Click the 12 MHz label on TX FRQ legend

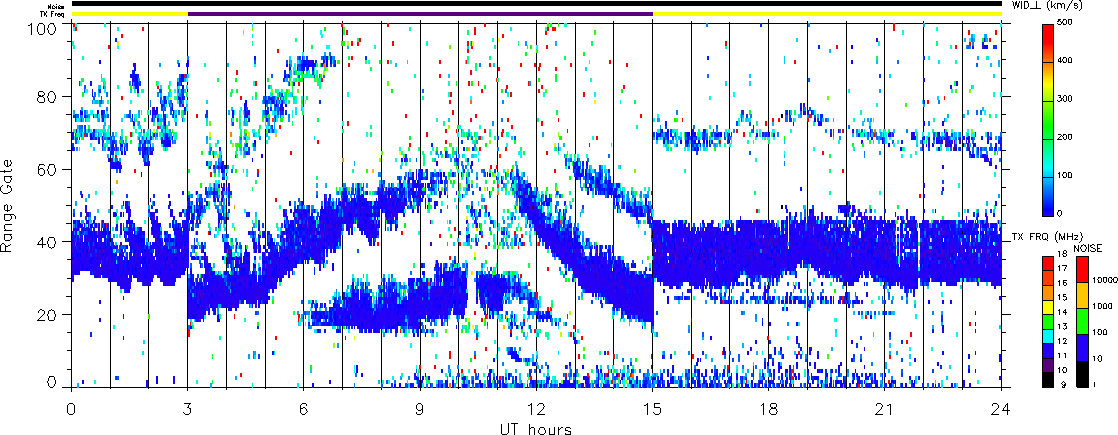pos(1062,341)
